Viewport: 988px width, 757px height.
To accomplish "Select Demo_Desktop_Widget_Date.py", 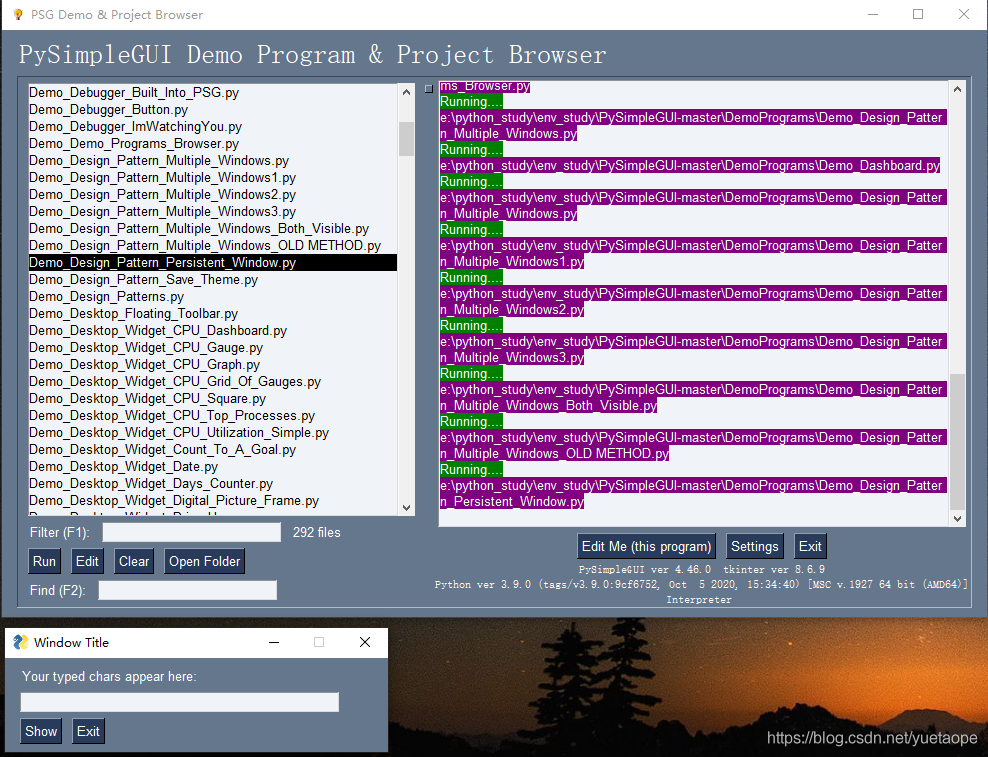I will (213, 467).
